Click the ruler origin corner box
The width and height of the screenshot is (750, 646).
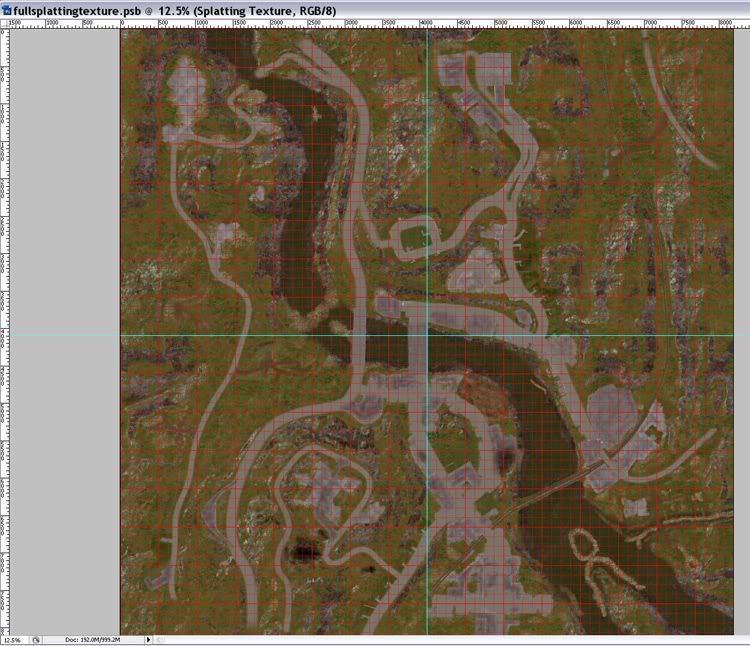pyautogui.click(x=5, y=23)
